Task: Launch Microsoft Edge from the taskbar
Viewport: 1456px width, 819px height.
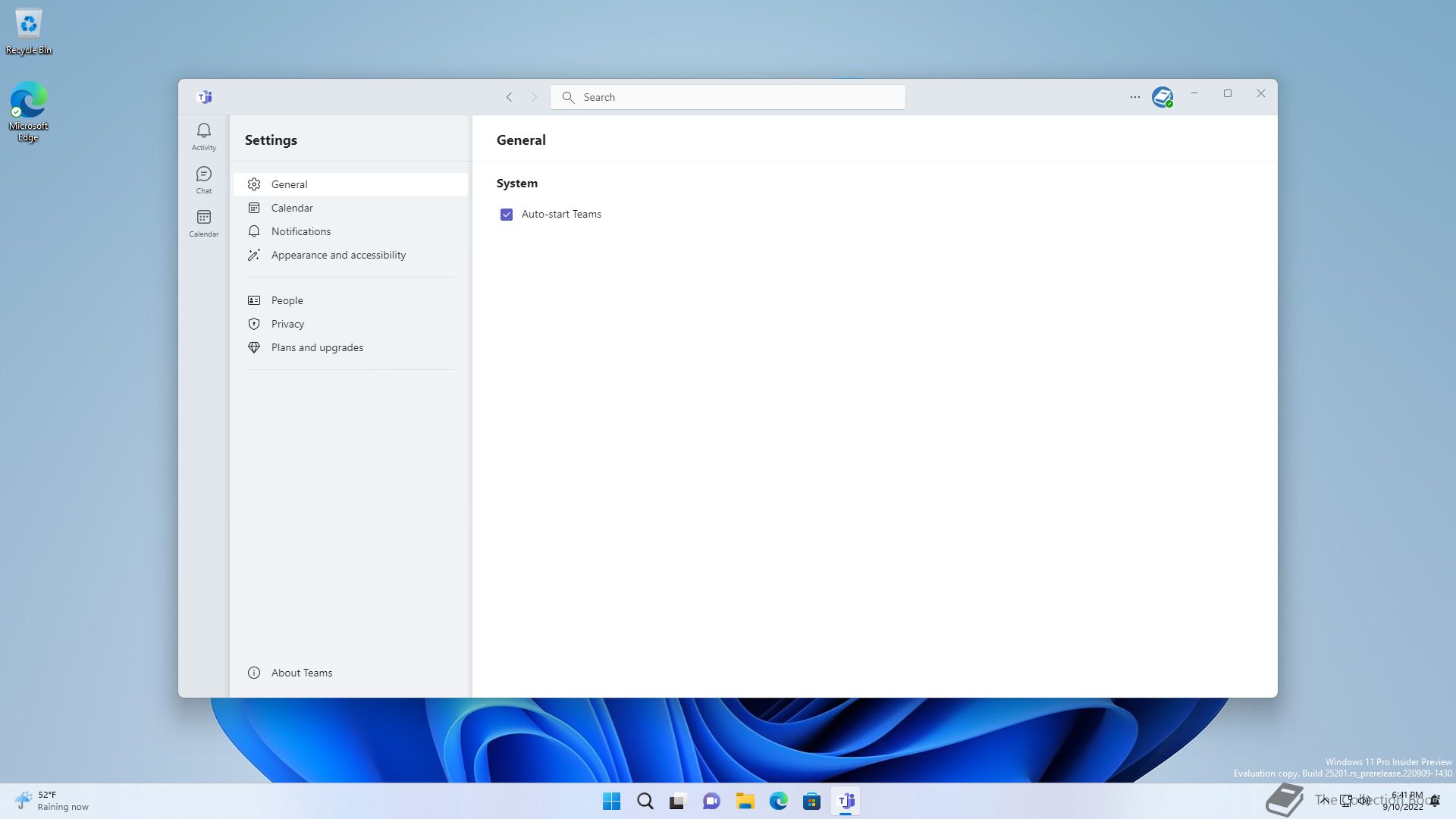Action: pyautogui.click(x=778, y=801)
